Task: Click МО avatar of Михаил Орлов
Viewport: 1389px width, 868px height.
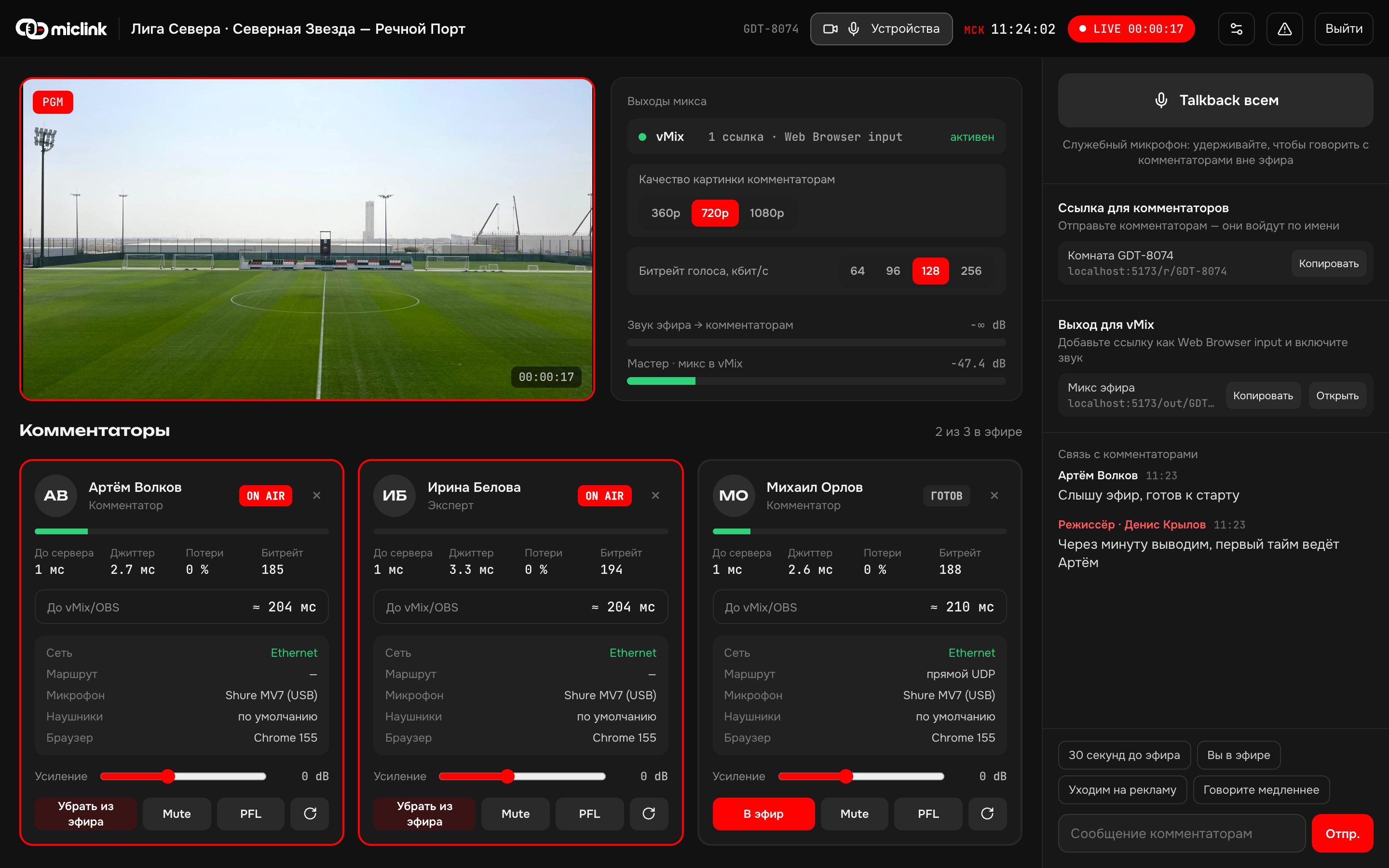Action: coord(734,495)
